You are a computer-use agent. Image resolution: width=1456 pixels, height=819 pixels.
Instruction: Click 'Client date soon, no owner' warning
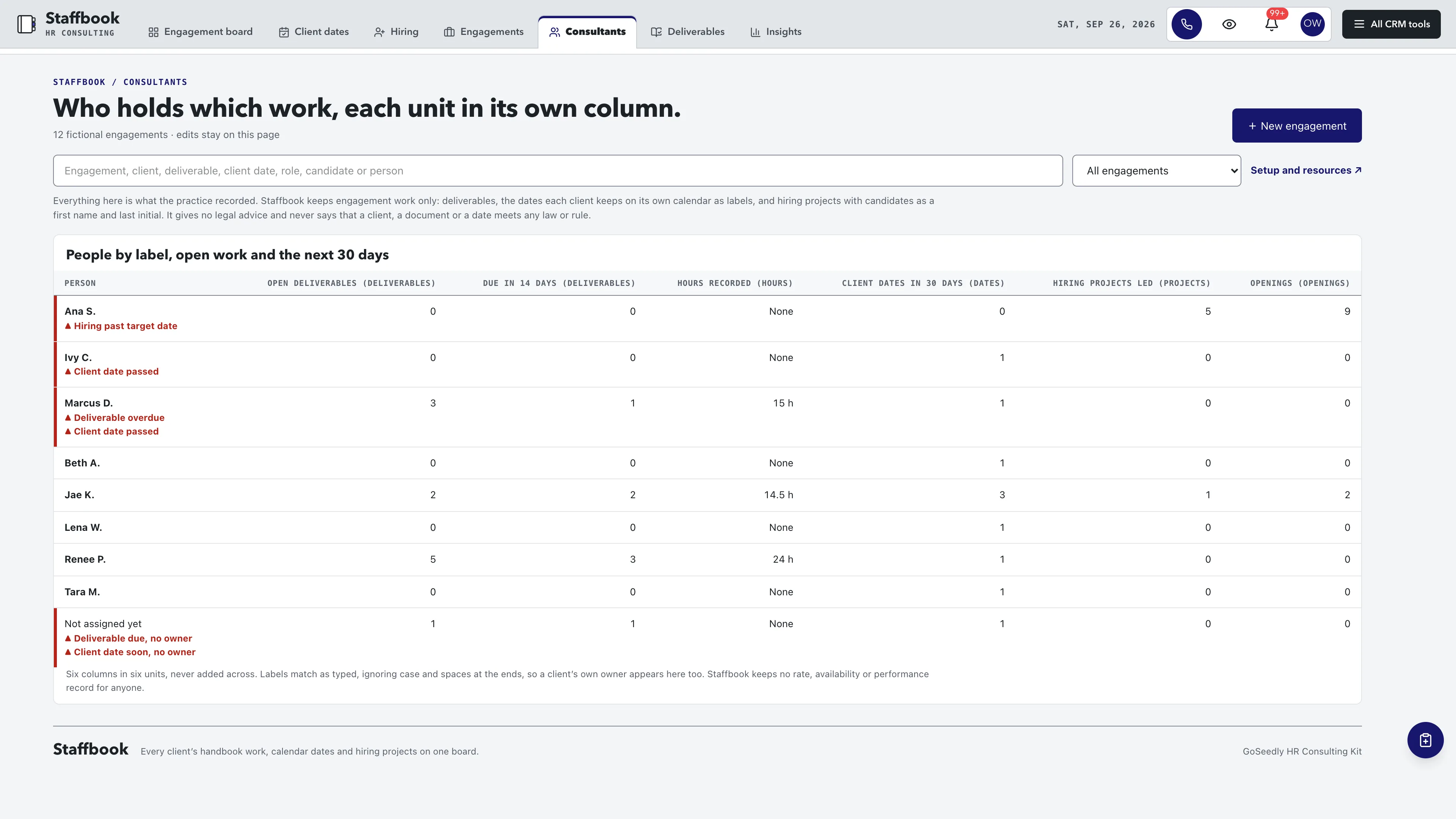tap(130, 652)
